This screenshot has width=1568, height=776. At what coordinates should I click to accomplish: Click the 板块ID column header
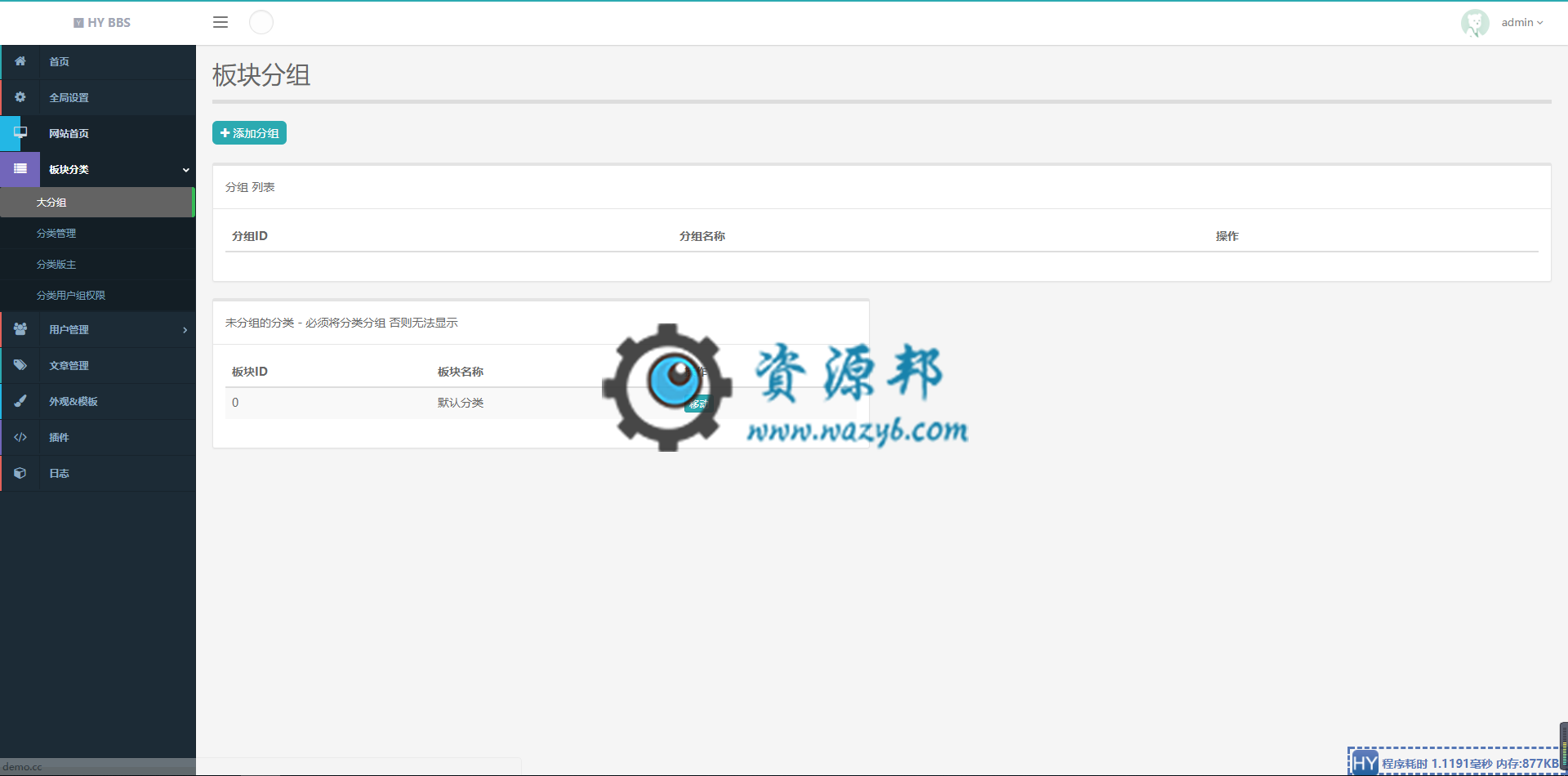(250, 372)
